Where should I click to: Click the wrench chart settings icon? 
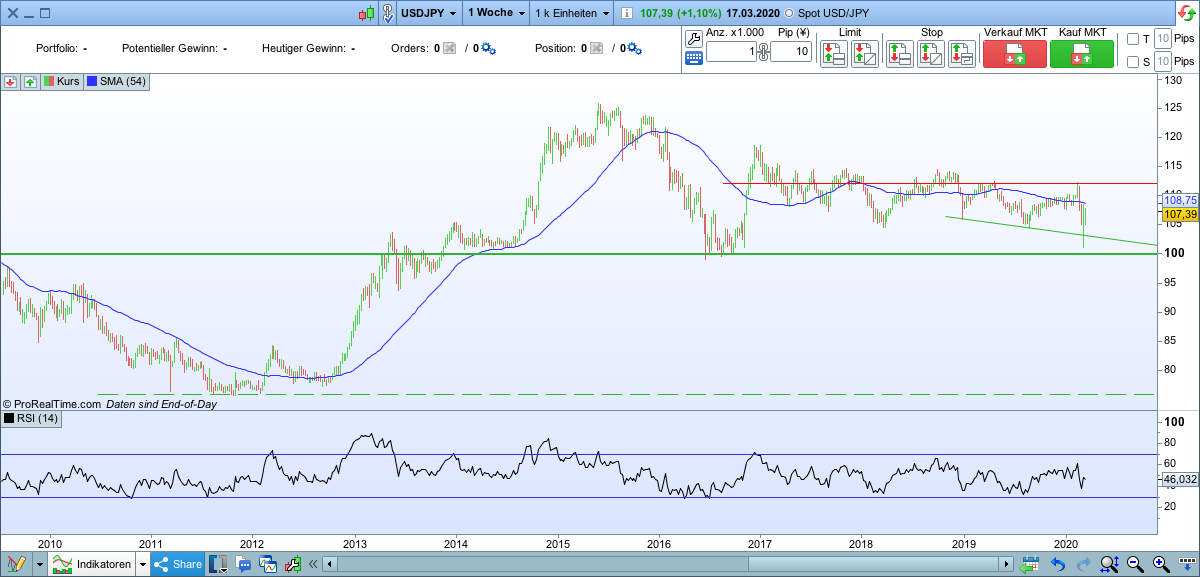tap(291, 563)
